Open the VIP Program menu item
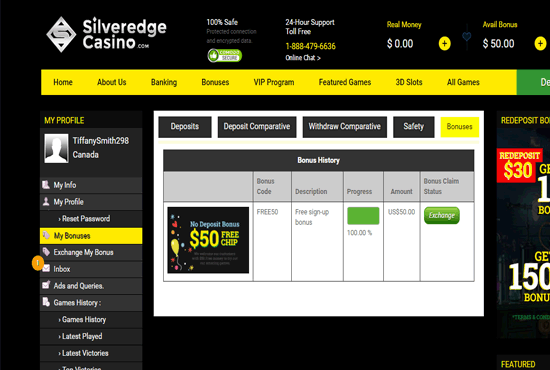550x370 pixels. (x=274, y=82)
